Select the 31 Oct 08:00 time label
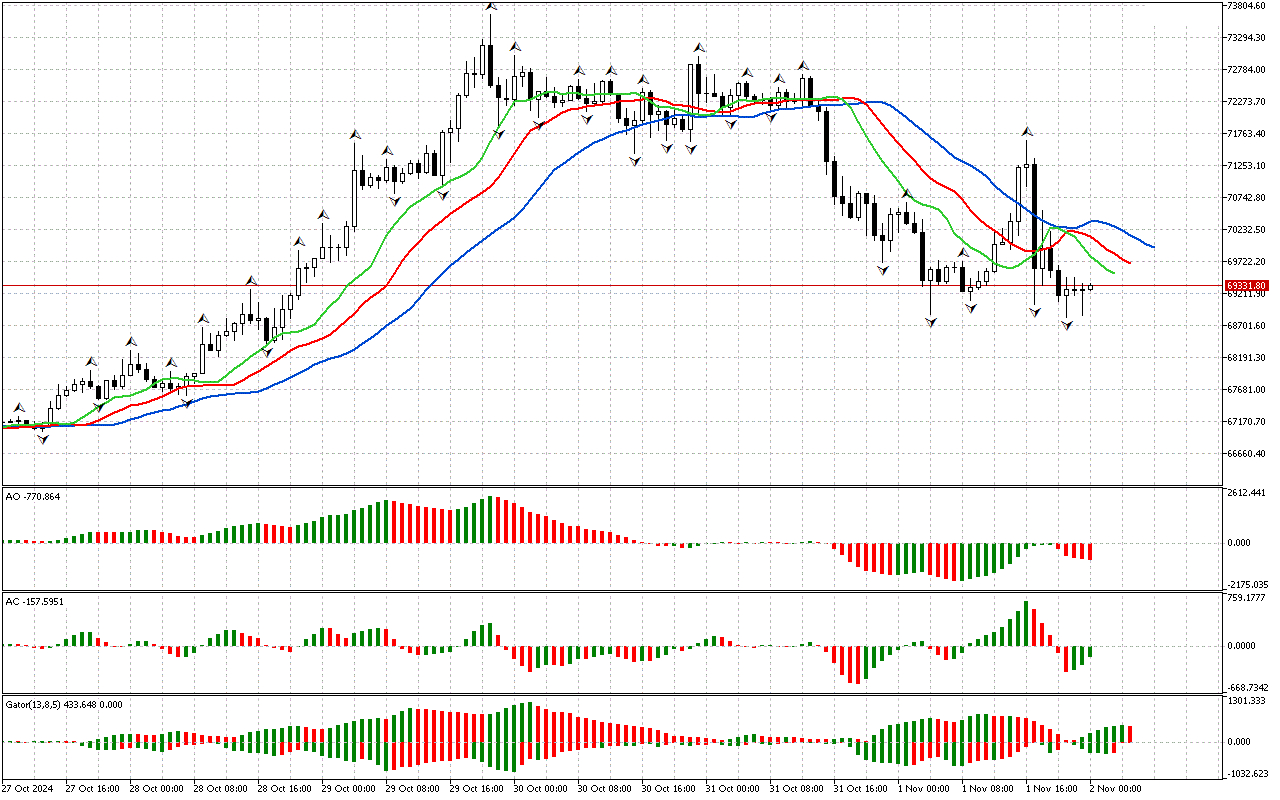The image size is (1280, 800). (x=798, y=789)
